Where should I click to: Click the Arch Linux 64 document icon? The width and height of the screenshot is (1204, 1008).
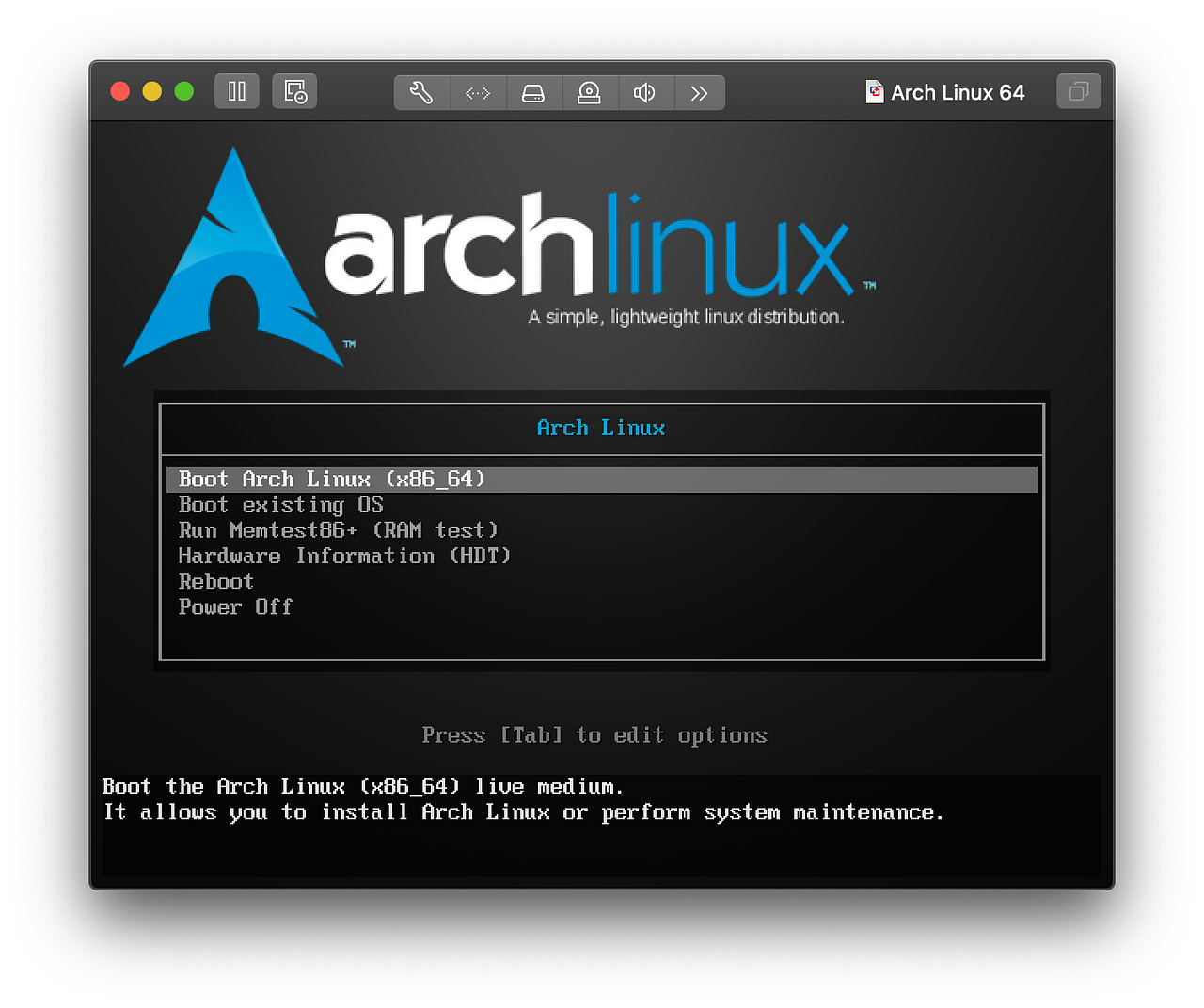(874, 91)
